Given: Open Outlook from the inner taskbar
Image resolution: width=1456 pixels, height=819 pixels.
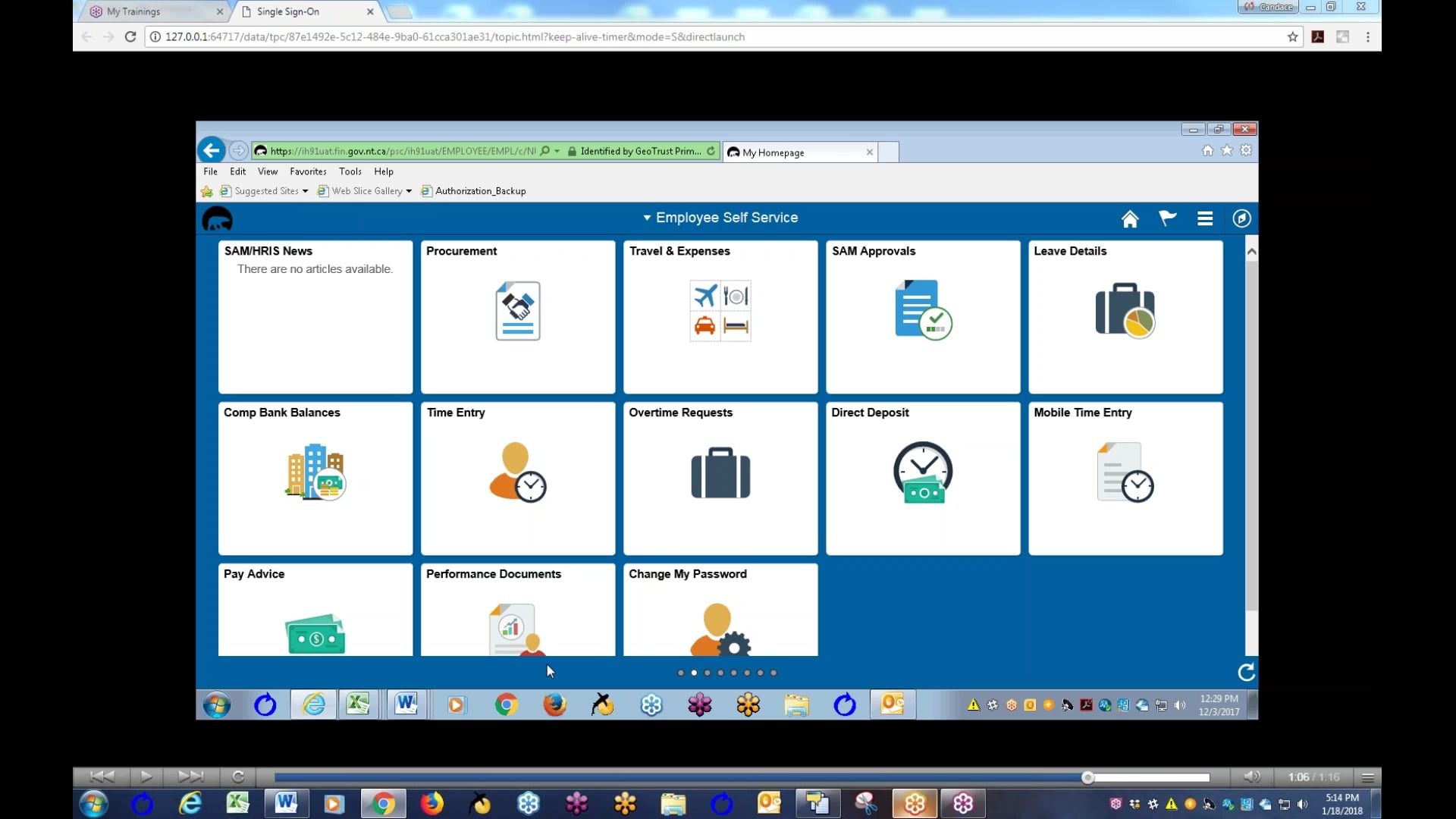Looking at the screenshot, I should 893,704.
